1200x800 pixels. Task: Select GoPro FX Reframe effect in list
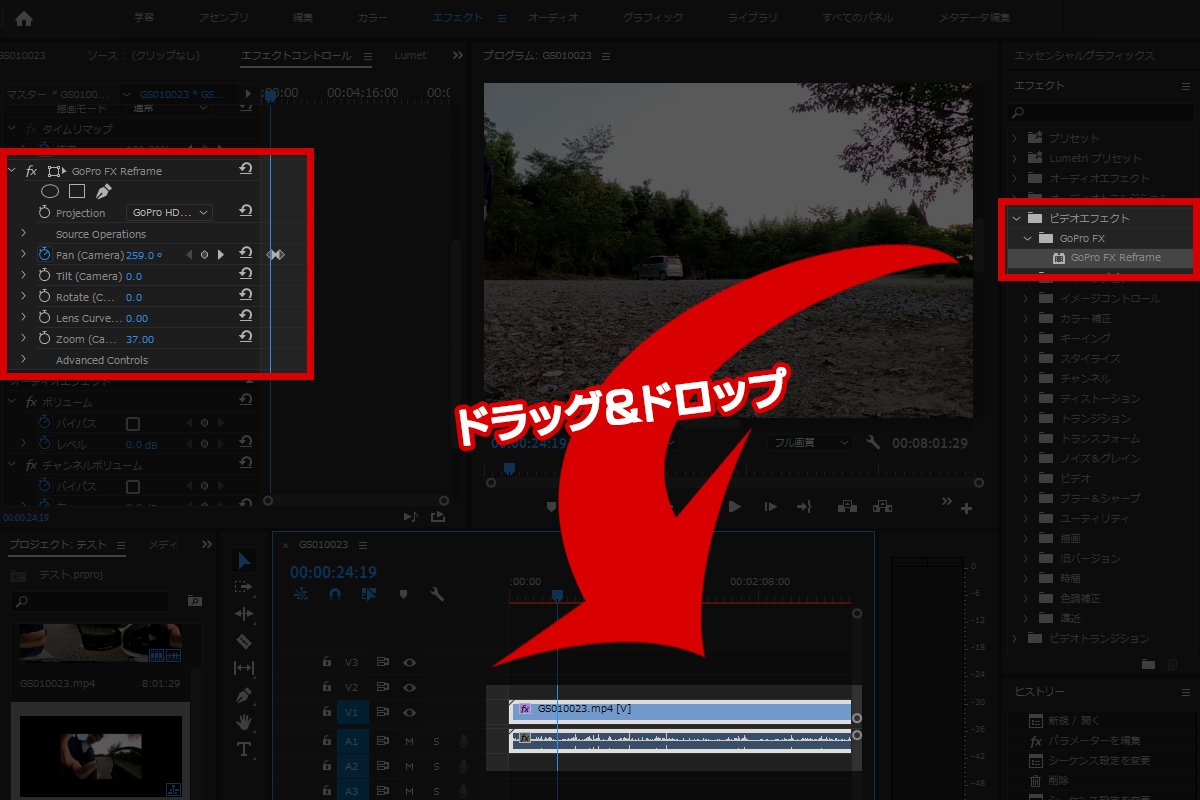click(x=1115, y=258)
